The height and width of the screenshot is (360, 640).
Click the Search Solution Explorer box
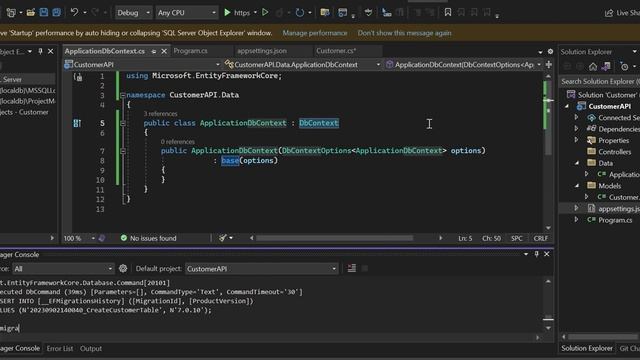pyautogui.click(x=599, y=82)
